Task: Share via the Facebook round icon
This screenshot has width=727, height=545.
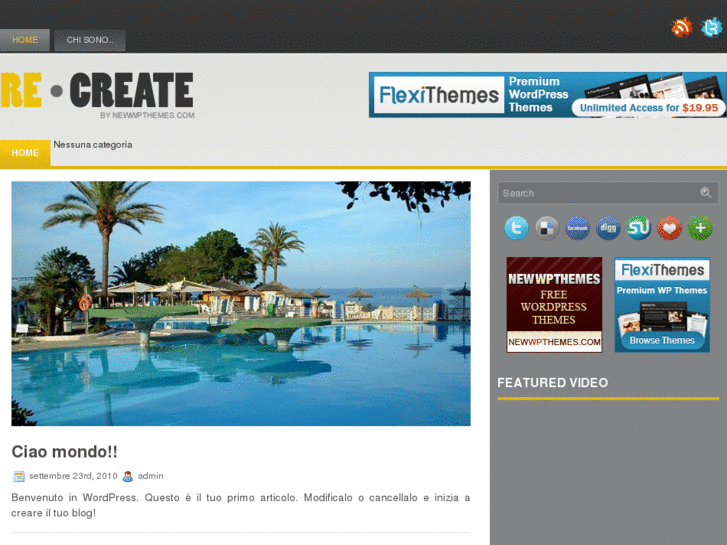Action: 577,228
